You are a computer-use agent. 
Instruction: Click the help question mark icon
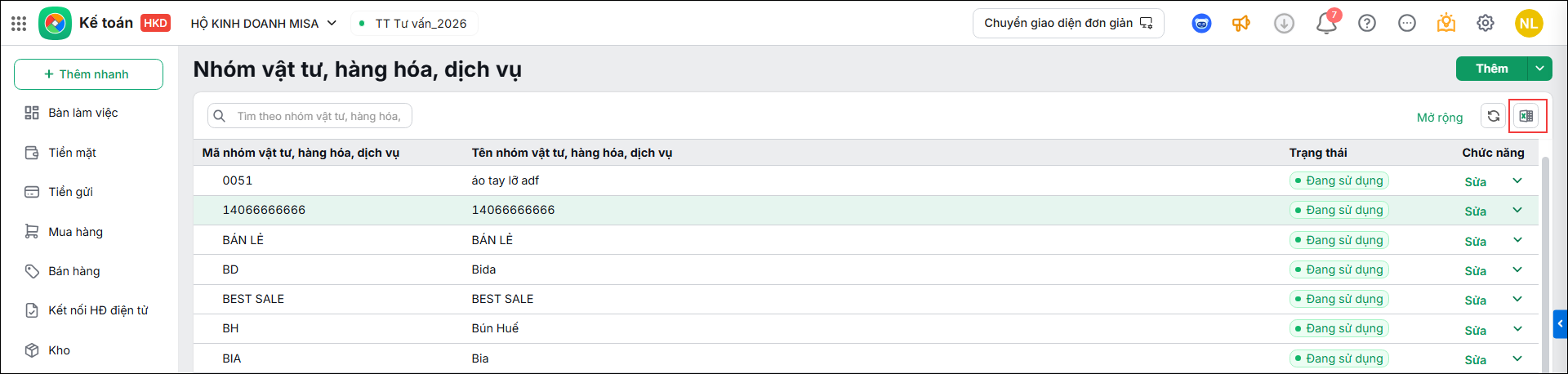tap(1367, 23)
